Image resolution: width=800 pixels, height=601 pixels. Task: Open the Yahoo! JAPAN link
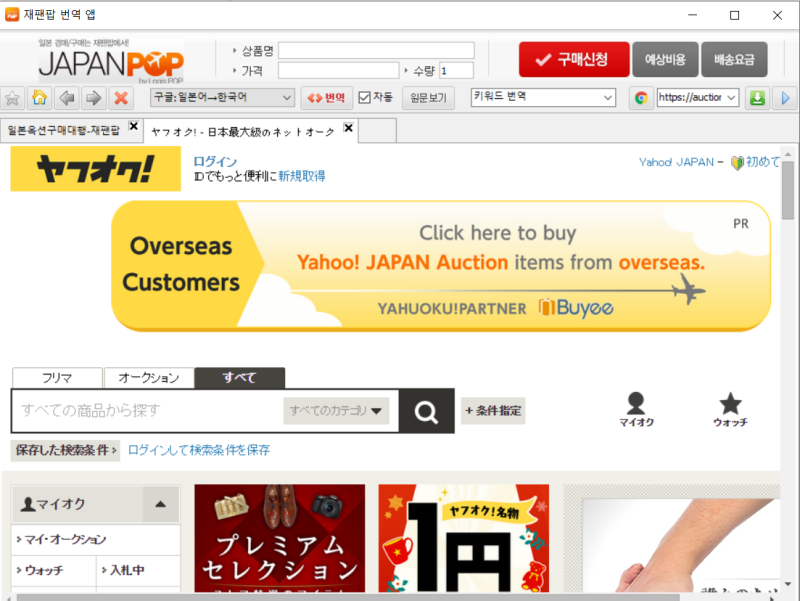(x=676, y=162)
